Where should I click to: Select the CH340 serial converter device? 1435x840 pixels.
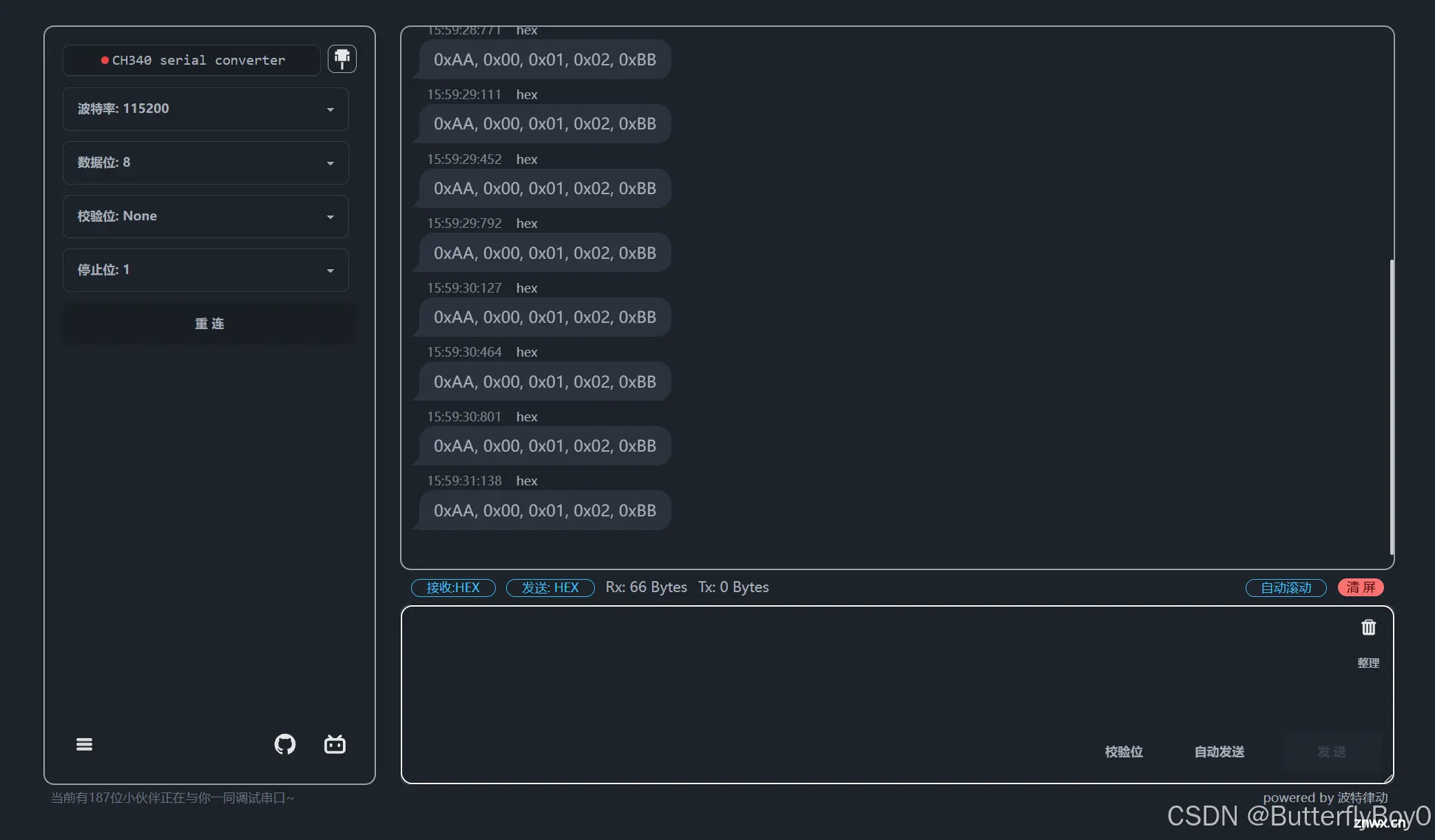[191, 60]
